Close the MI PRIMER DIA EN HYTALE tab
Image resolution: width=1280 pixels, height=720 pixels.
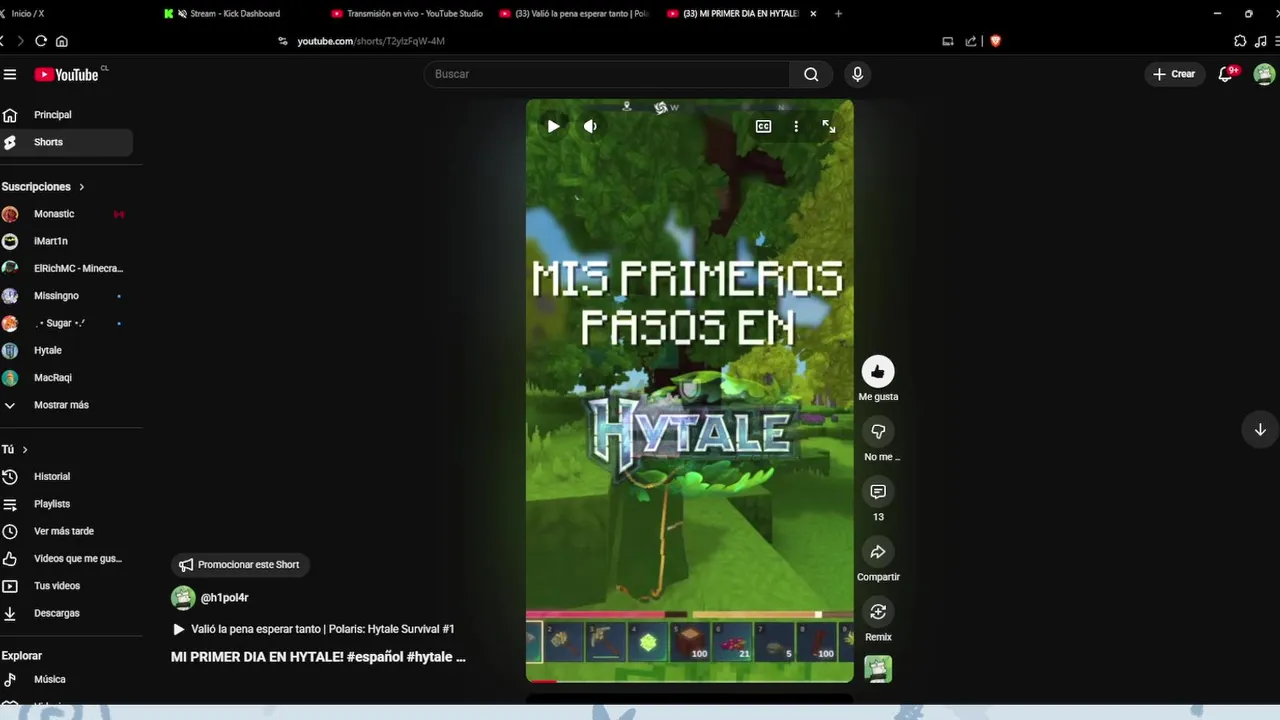pyautogui.click(x=813, y=14)
